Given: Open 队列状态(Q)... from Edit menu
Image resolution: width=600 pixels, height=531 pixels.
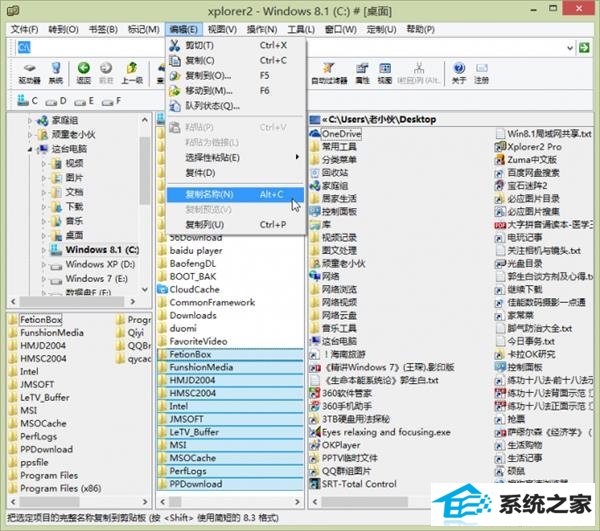Looking at the screenshot, I should pos(235,106).
